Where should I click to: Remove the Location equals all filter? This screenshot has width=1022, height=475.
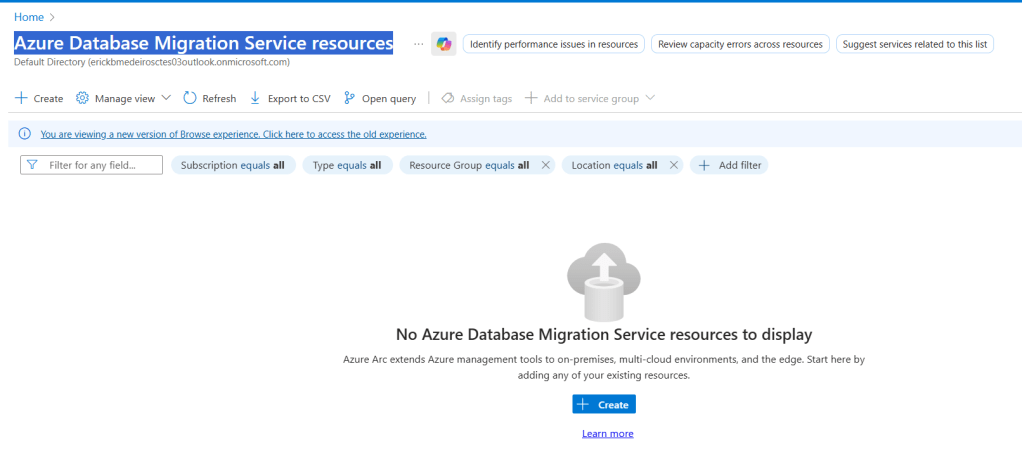pos(673,165)
